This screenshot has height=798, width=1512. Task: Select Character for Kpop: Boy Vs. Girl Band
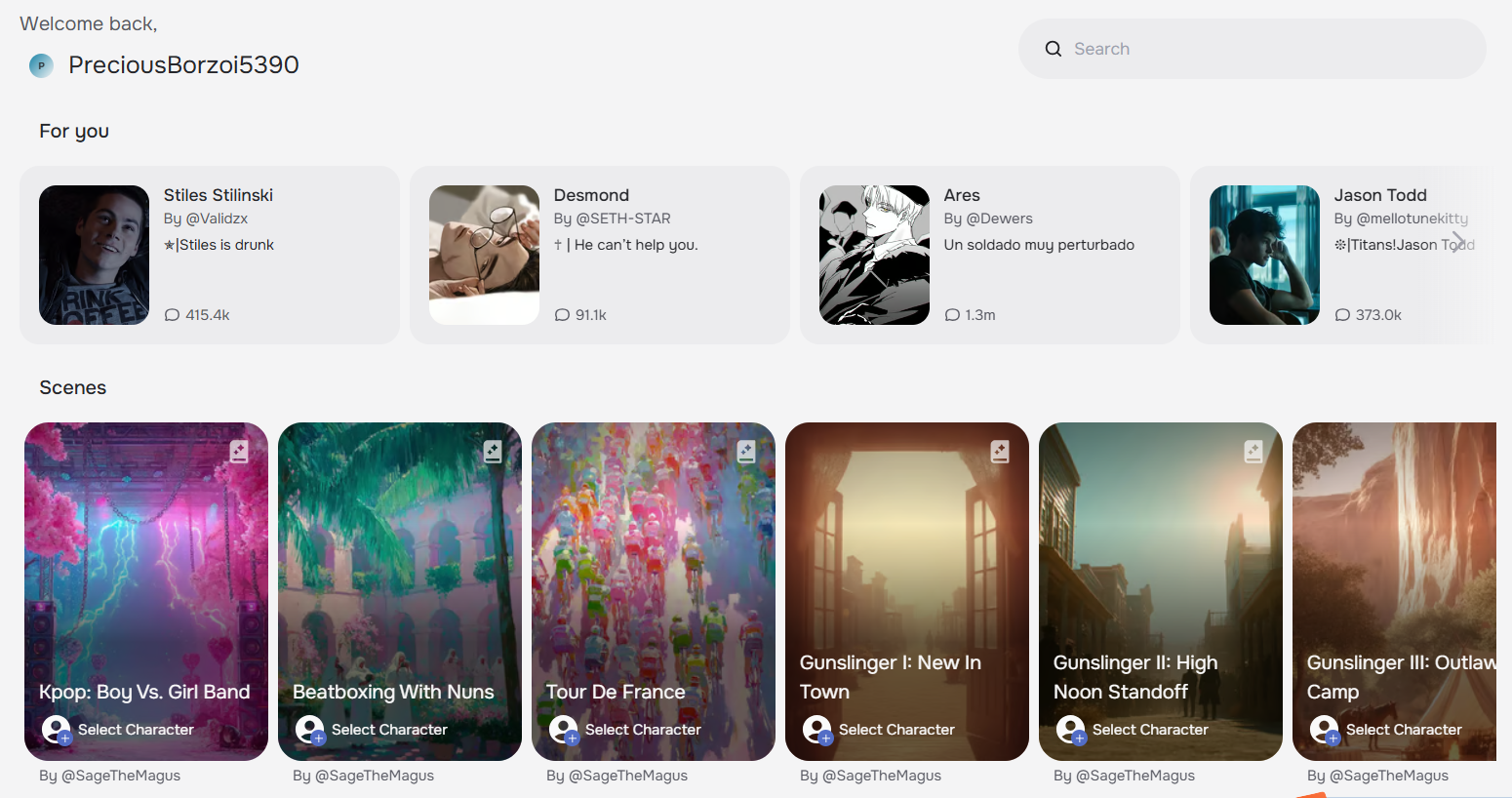[x=118, y=730]
